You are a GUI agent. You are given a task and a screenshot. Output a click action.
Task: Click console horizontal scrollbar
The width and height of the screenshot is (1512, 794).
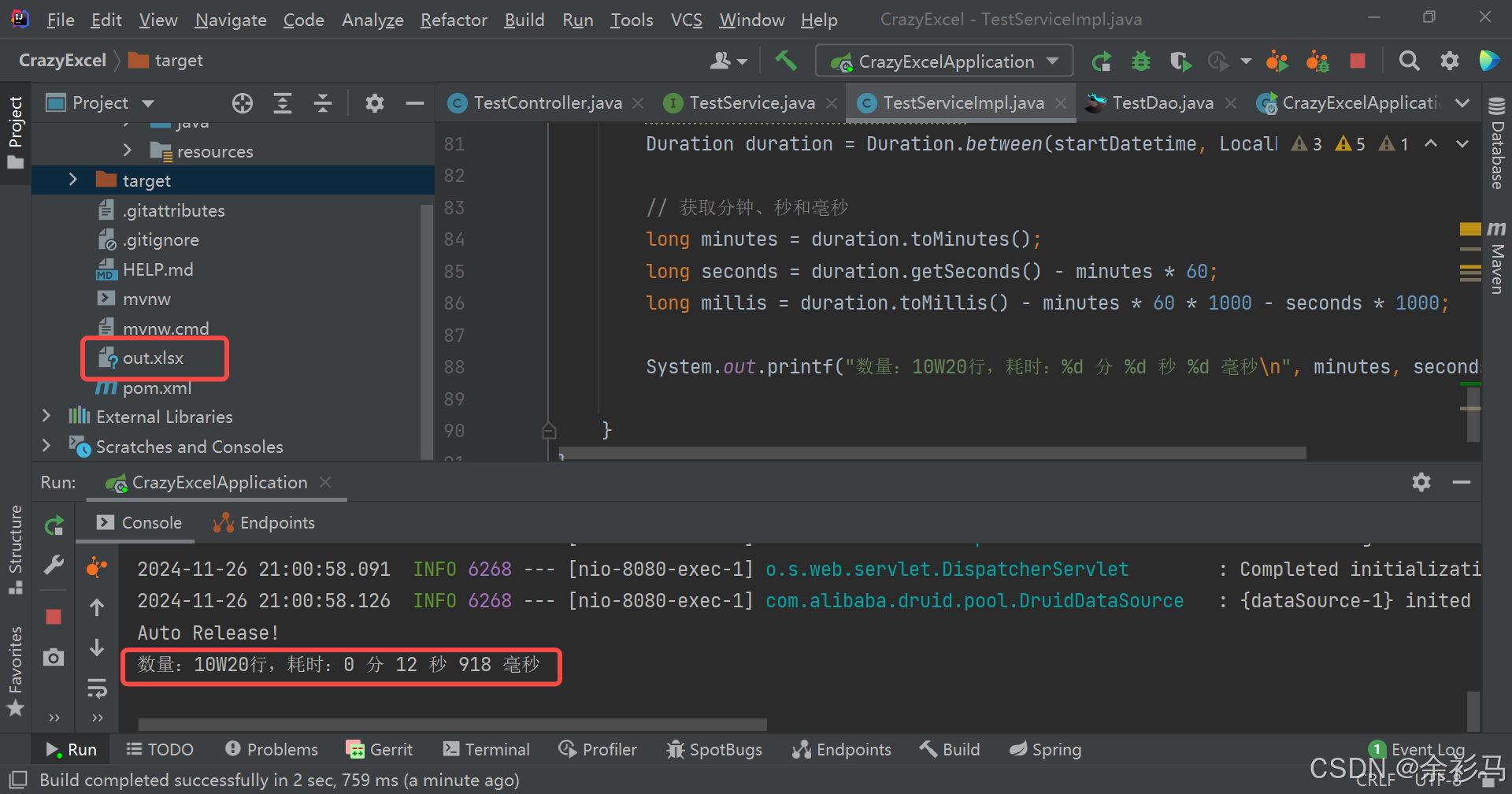(452, 724)
